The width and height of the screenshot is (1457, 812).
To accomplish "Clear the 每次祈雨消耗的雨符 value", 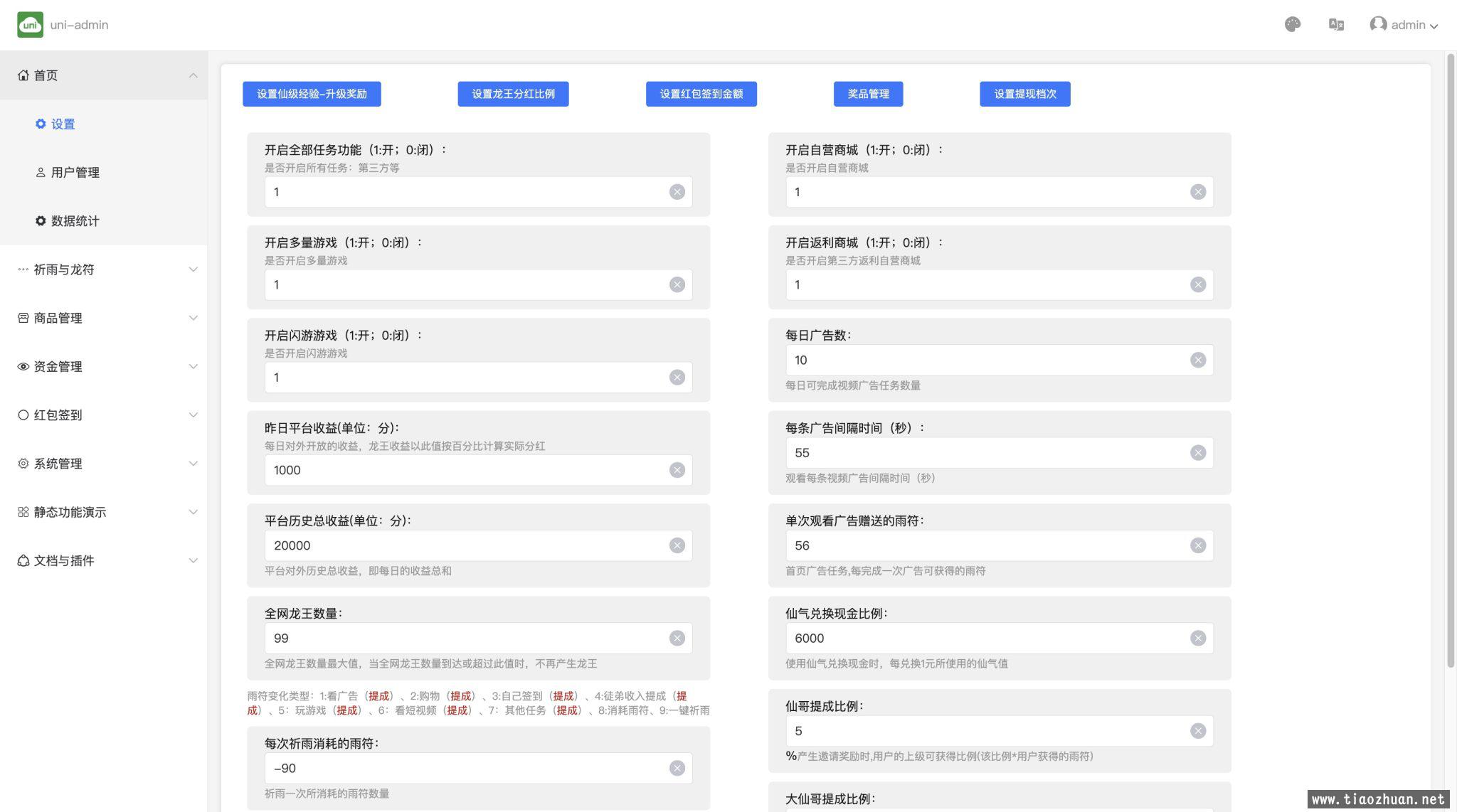I will [677, 768].
